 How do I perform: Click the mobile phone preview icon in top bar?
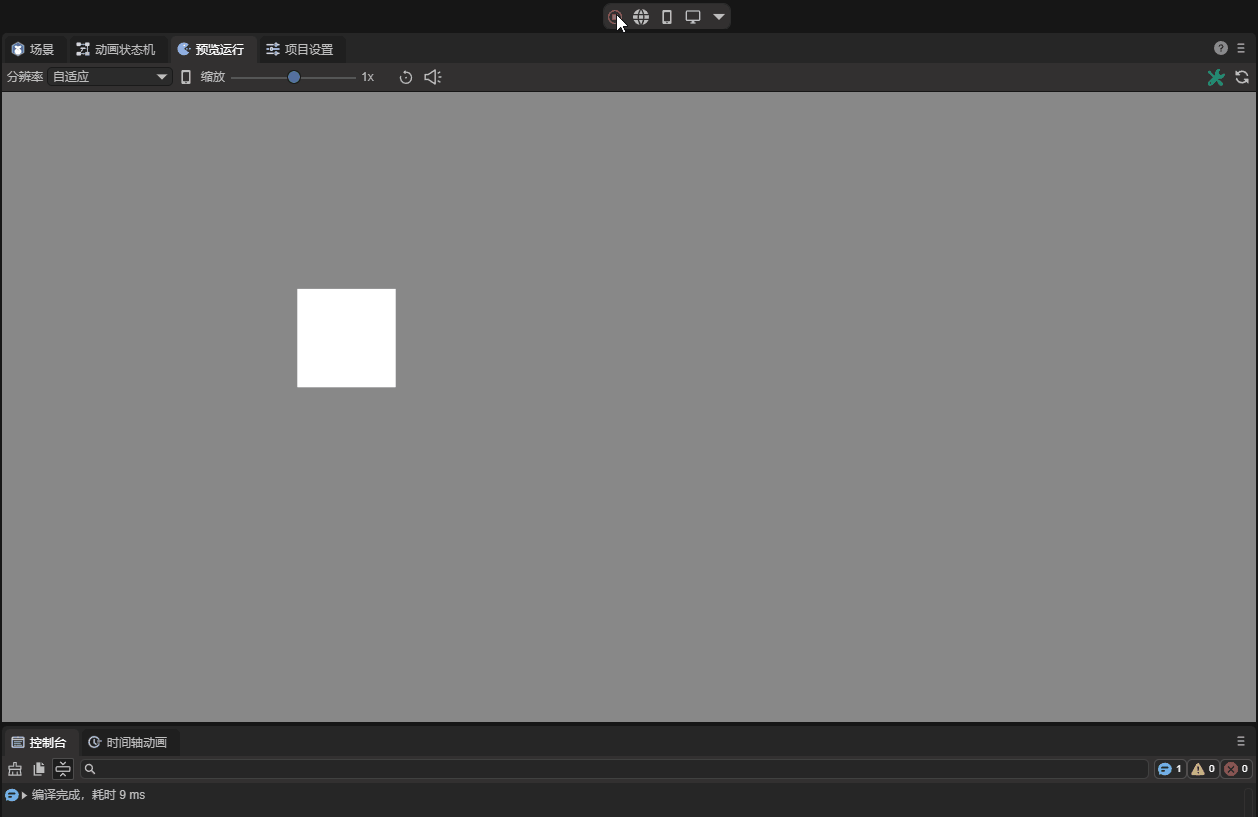pos(667,17)
